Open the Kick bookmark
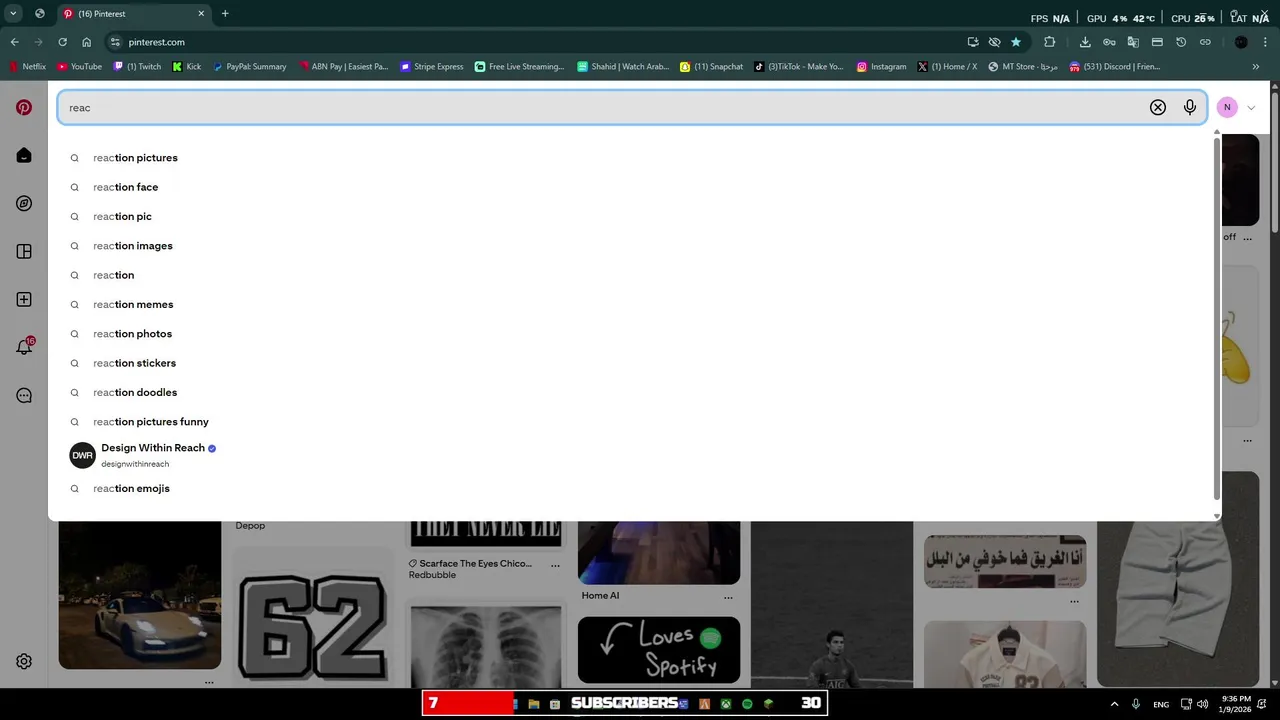 [x=186, y=67]
